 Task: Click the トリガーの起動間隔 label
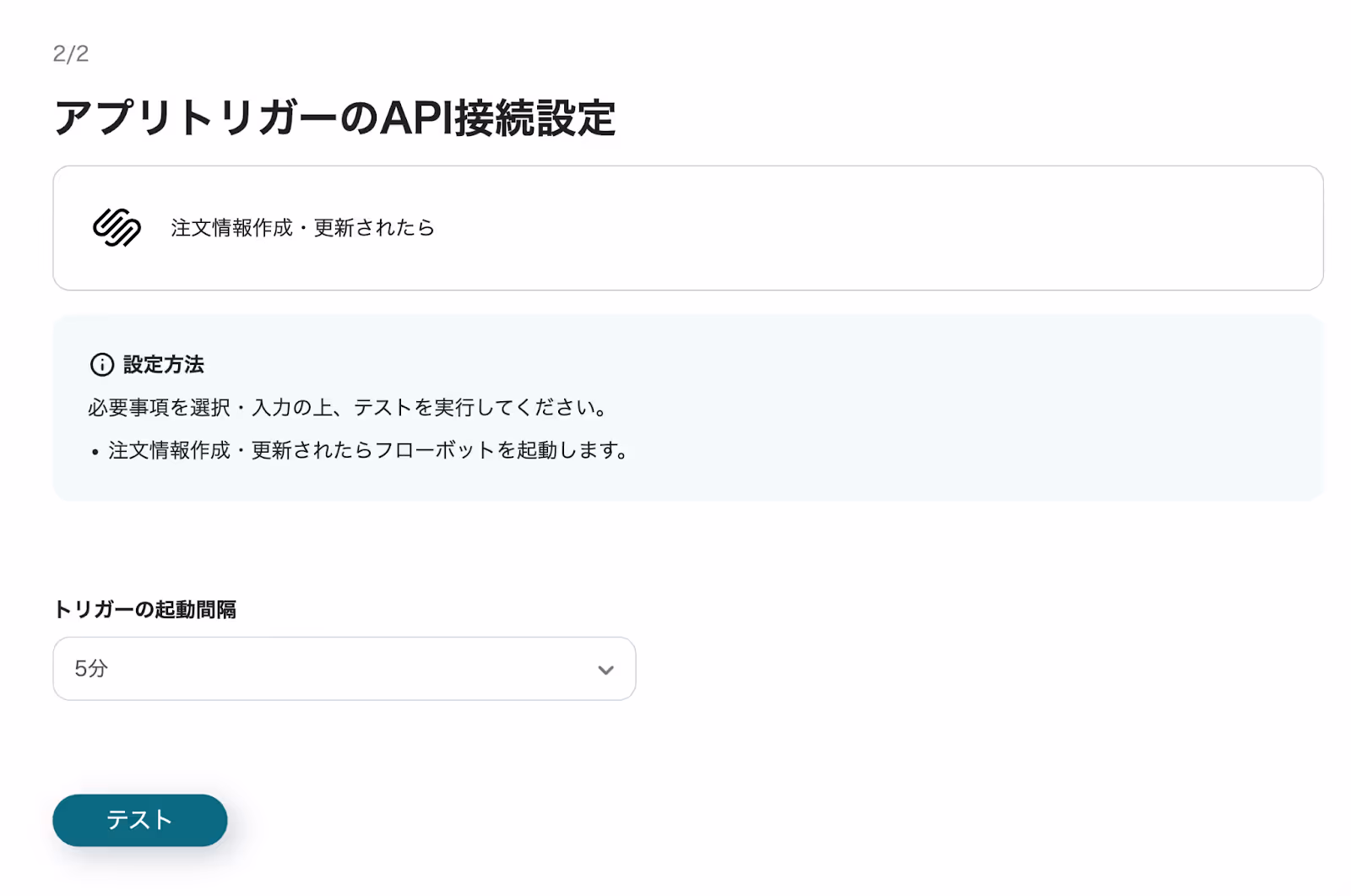point(145,610)
